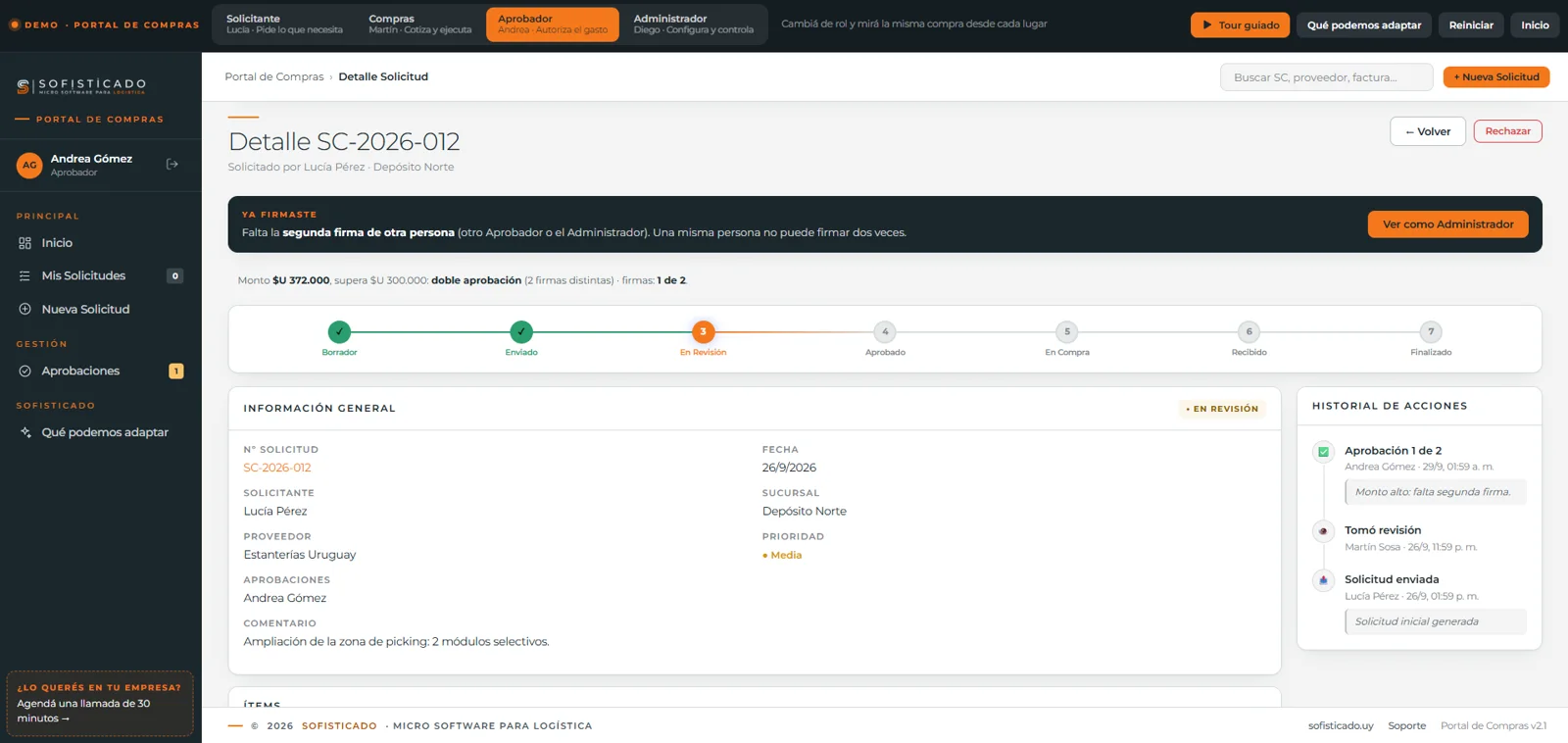Viewport: 1568px width, 743px height.
Task: Click the top bar Qué podemos adaptar button
Action: 1364,25
